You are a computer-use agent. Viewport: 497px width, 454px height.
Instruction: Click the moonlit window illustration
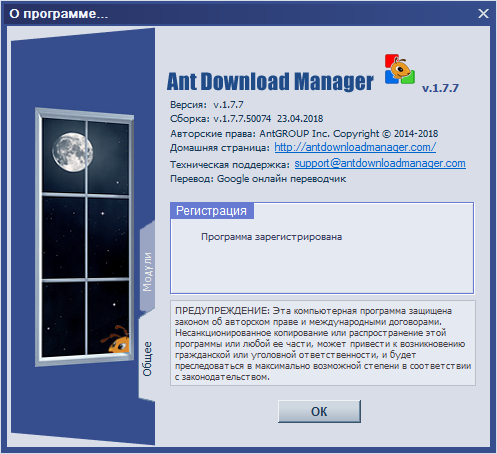tap(85, 237)
